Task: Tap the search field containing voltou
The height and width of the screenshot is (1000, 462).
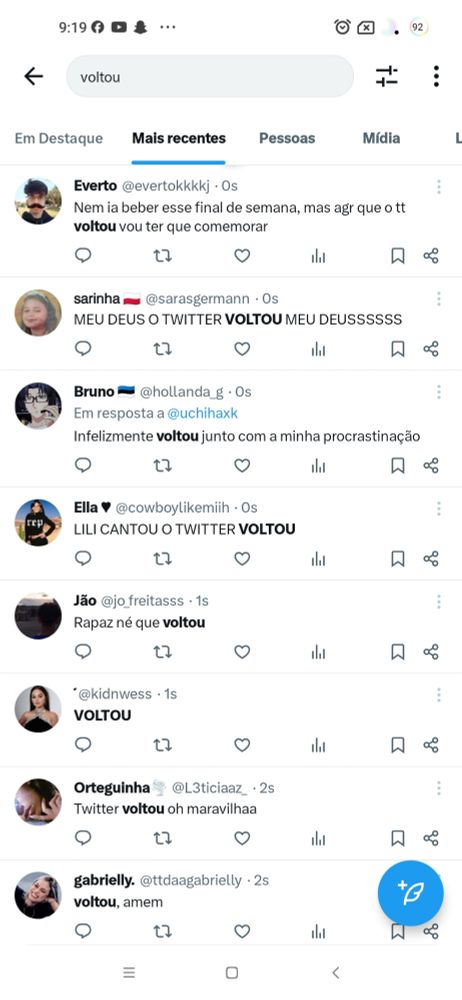Action: pos(210,77)
